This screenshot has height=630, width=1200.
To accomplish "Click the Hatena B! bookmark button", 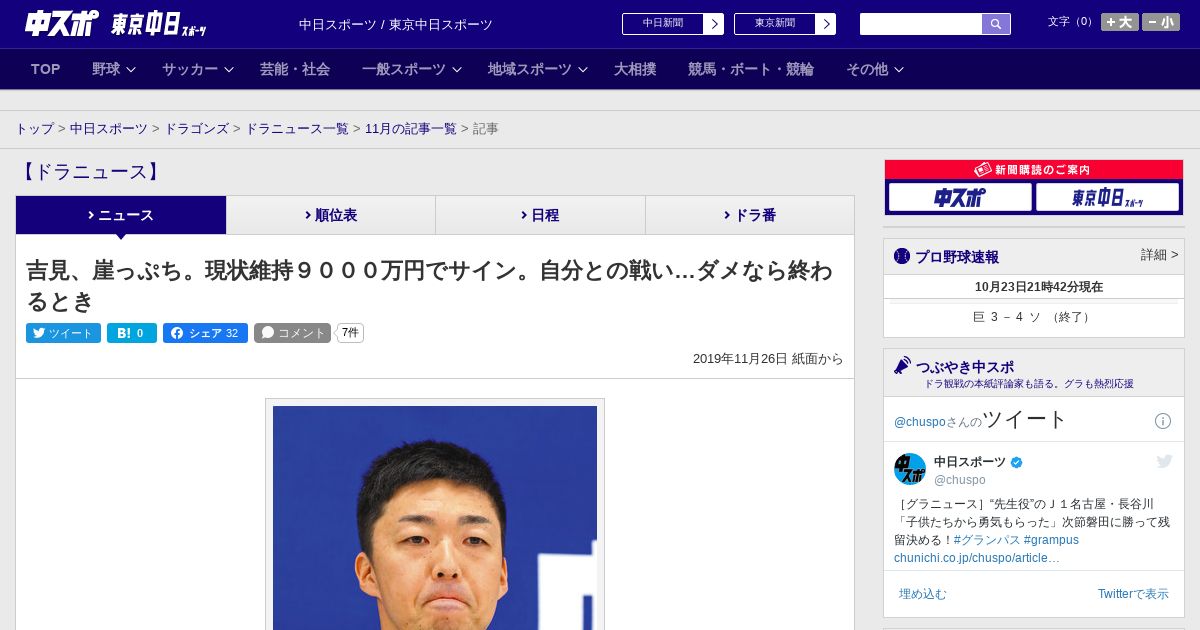I will (132, 333).
